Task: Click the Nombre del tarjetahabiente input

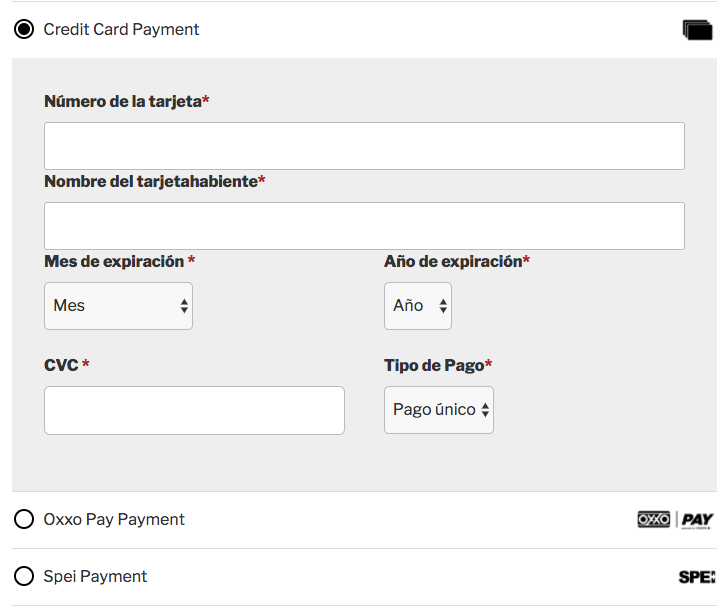Action: pos(364,226)
